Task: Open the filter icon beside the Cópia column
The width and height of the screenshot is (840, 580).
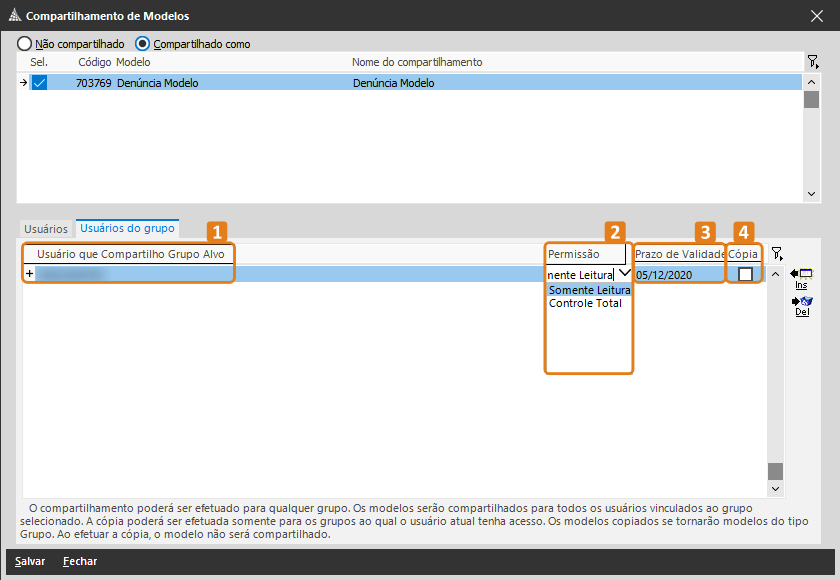Action: pos(777,254)
